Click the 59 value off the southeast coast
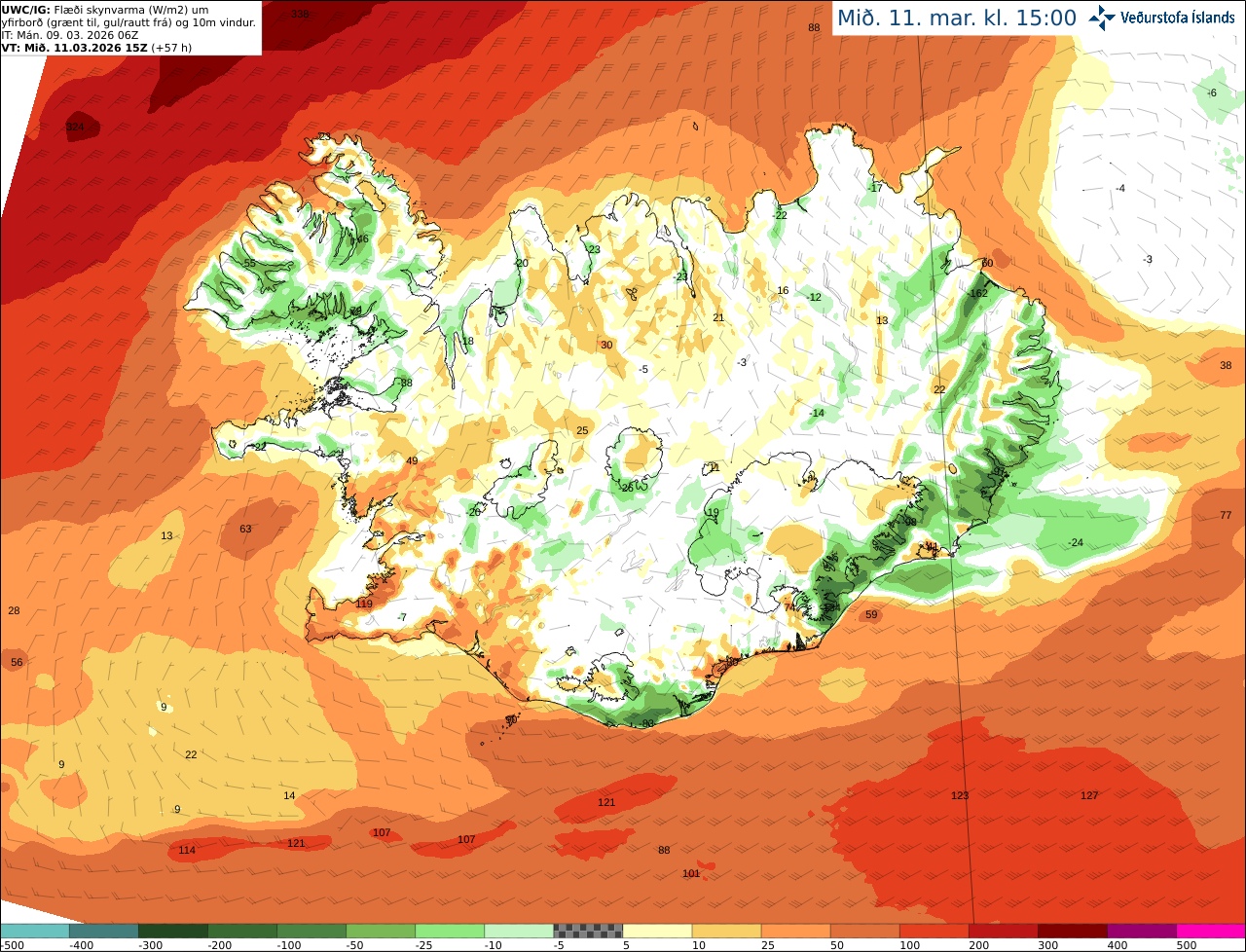 pos(871,614)
